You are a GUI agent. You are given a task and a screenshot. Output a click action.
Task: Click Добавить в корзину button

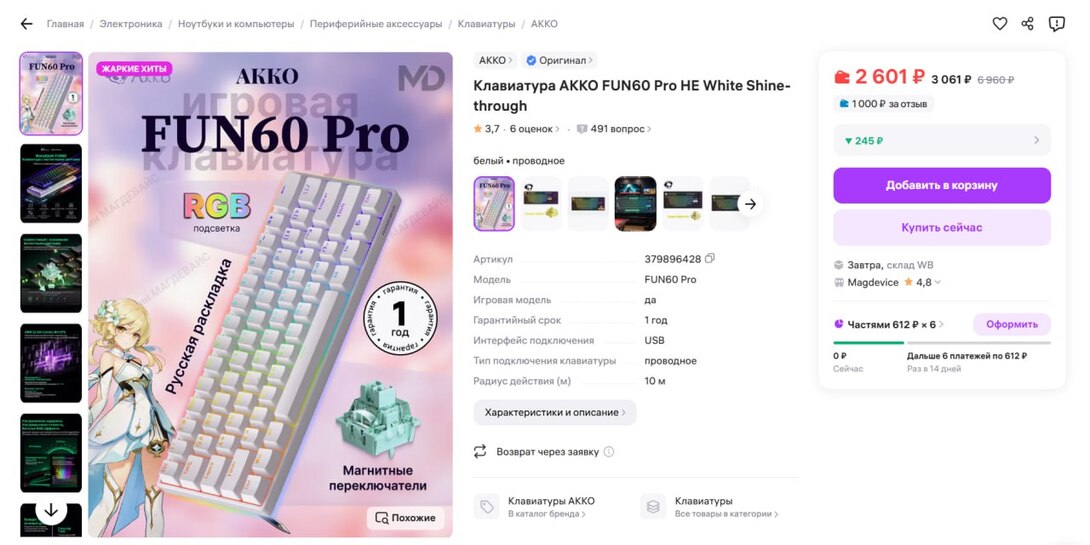942,186
